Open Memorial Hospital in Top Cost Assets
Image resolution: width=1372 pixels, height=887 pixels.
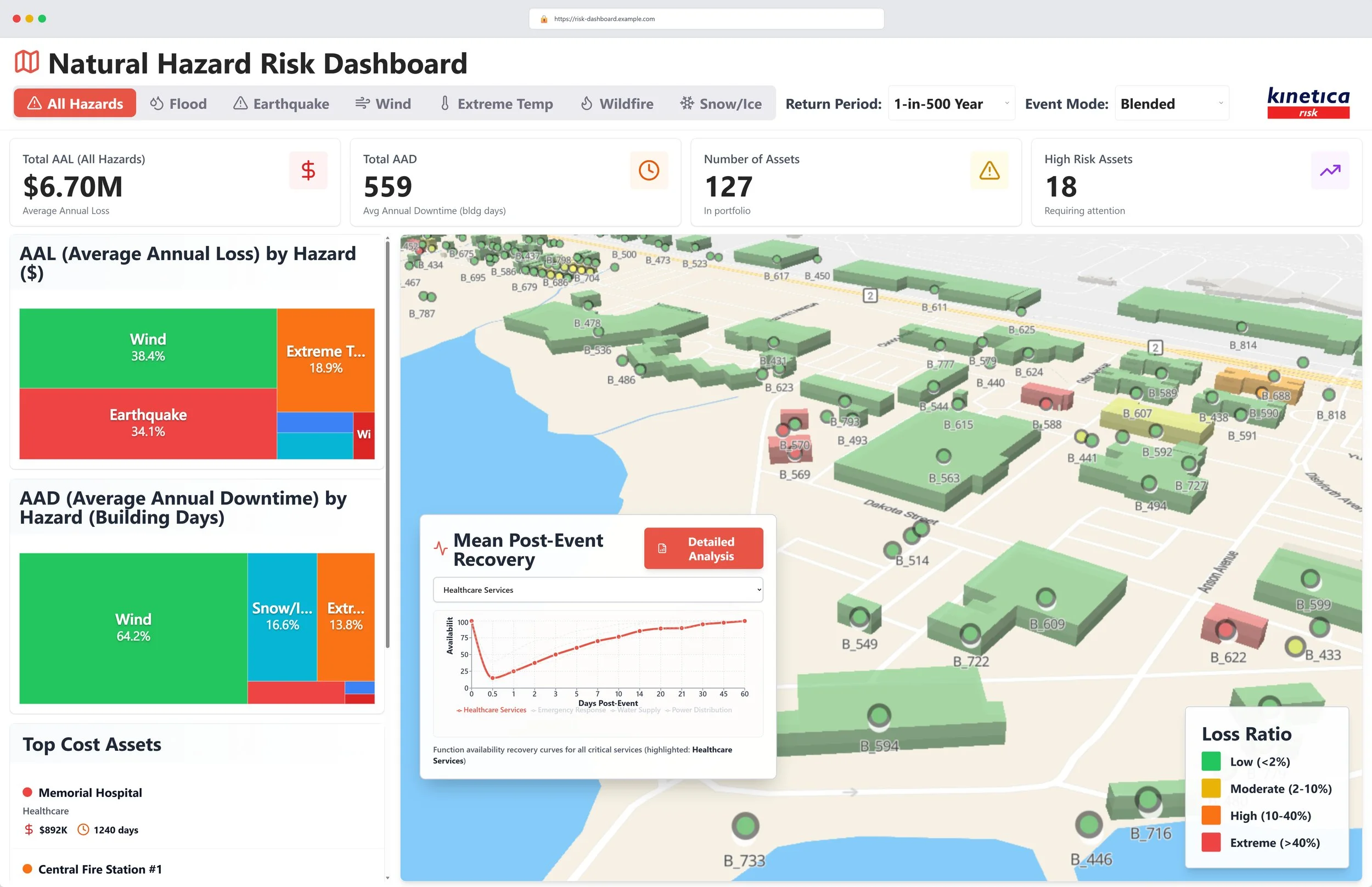tap(90, 793)
